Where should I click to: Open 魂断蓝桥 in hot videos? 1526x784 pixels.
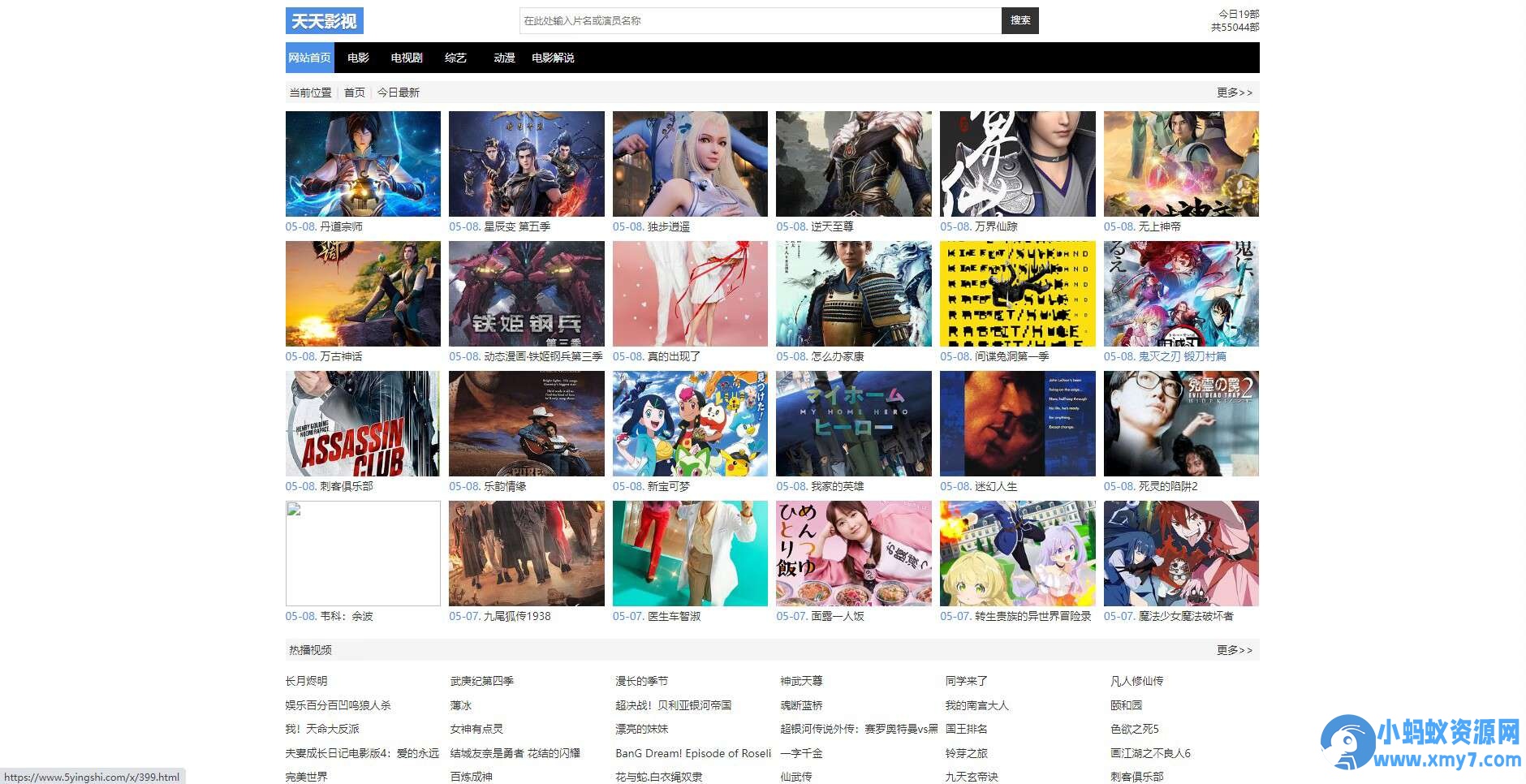pyautogui.click(x=801, y=705)
